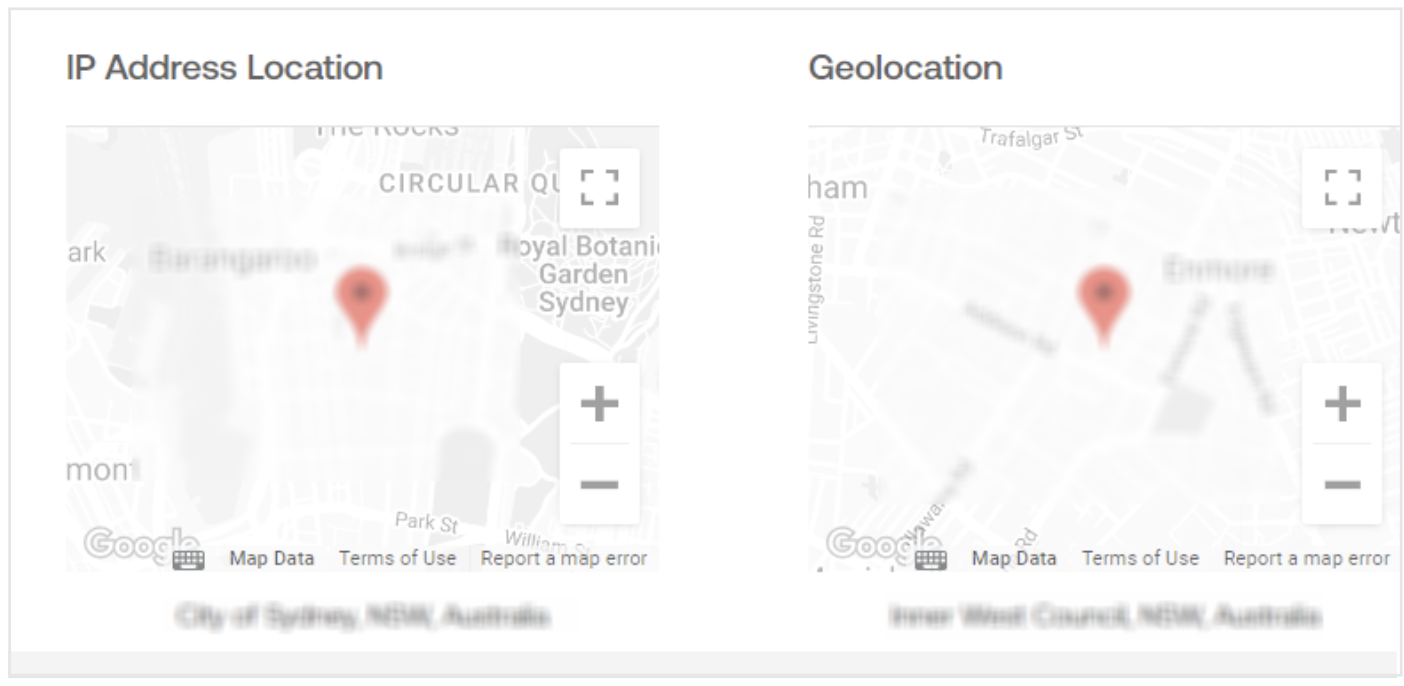The height and width of the screenshot is (686, 1404).
Task: Click Google logo on Geolocation map
Action: 868,544
